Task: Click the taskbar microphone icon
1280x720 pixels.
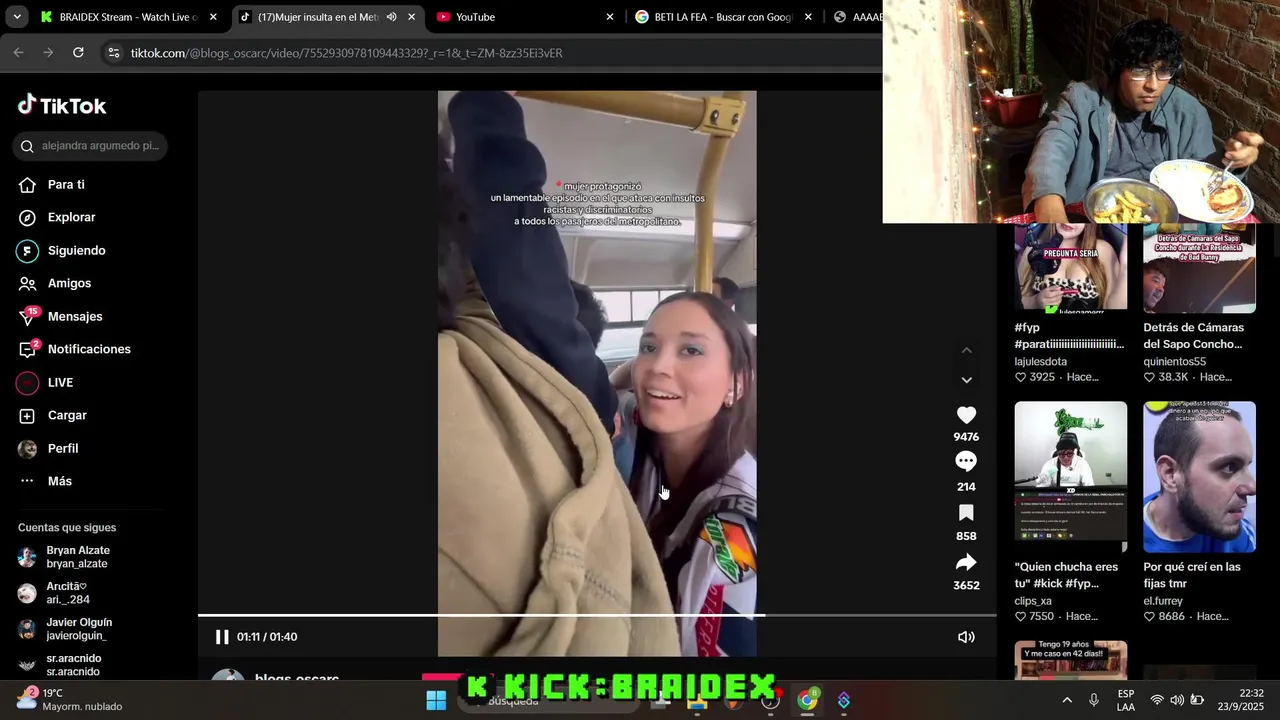Action: tap(1094, 700)
